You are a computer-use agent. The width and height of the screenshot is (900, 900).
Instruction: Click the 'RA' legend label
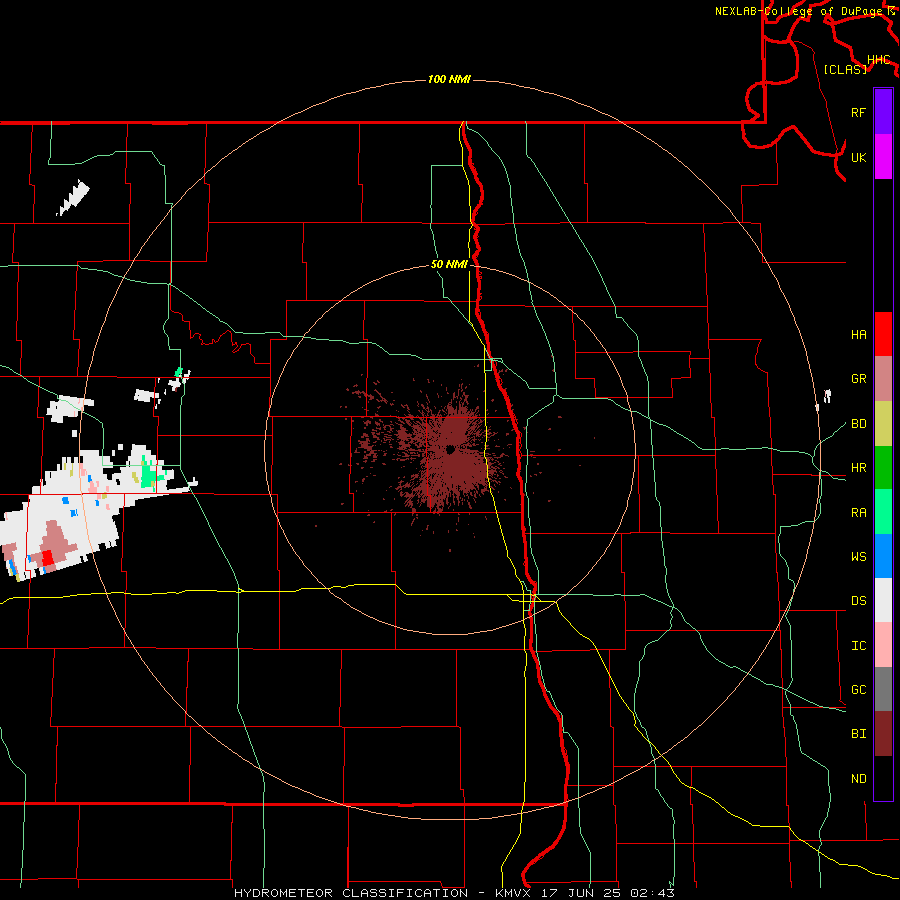[x=859, y=513]
